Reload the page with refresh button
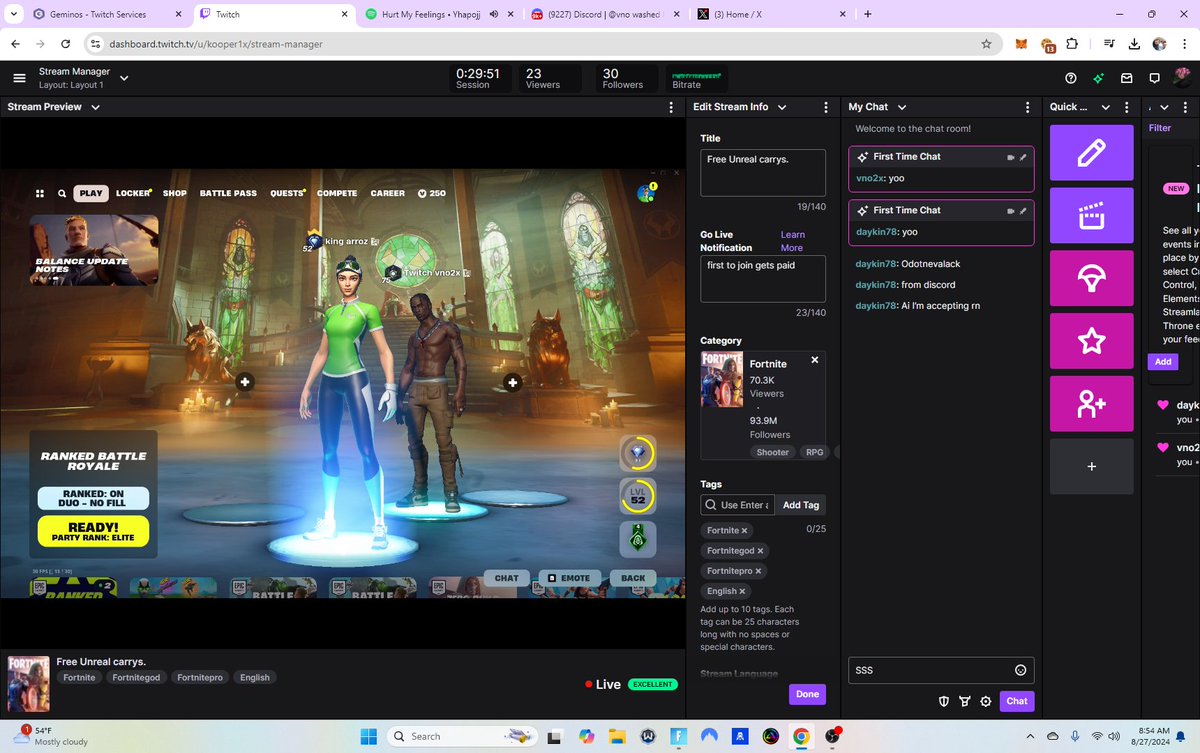1200x753 pixels. click(x=66, y=44)
